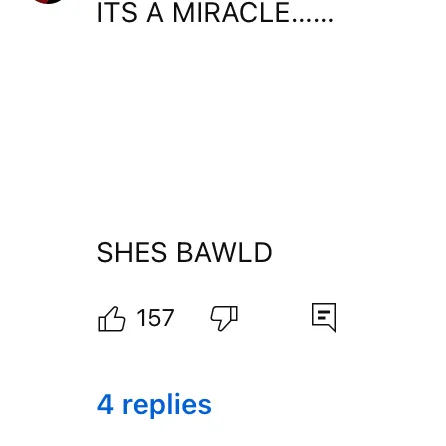The width and height of the screenshot is (446, 446).
Task: Click the trailing dots after MIRACLE
Action: pyautogui.click(x=313, y=20)
